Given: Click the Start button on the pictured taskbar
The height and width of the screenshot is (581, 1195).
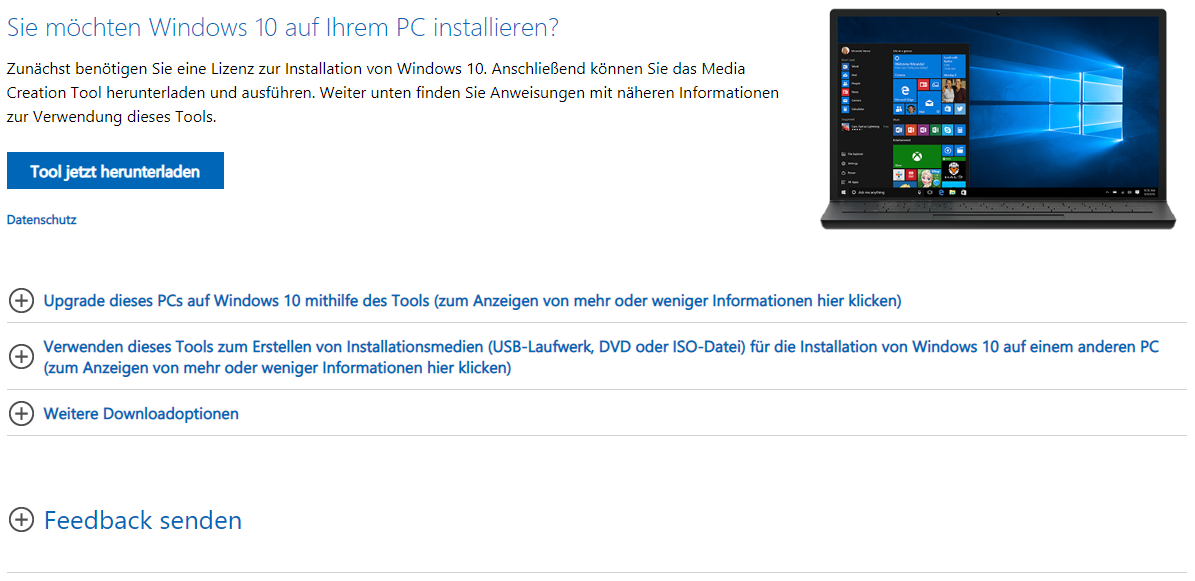Looking at the screenshot, I should [843, 191].
